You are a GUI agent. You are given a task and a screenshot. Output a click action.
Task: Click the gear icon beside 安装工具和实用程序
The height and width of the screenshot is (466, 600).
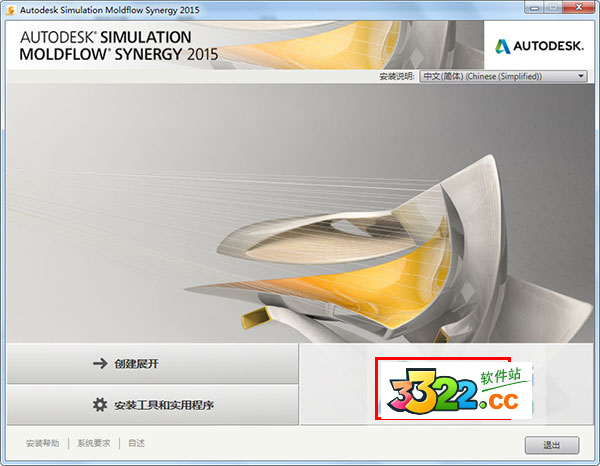(100, 404)
